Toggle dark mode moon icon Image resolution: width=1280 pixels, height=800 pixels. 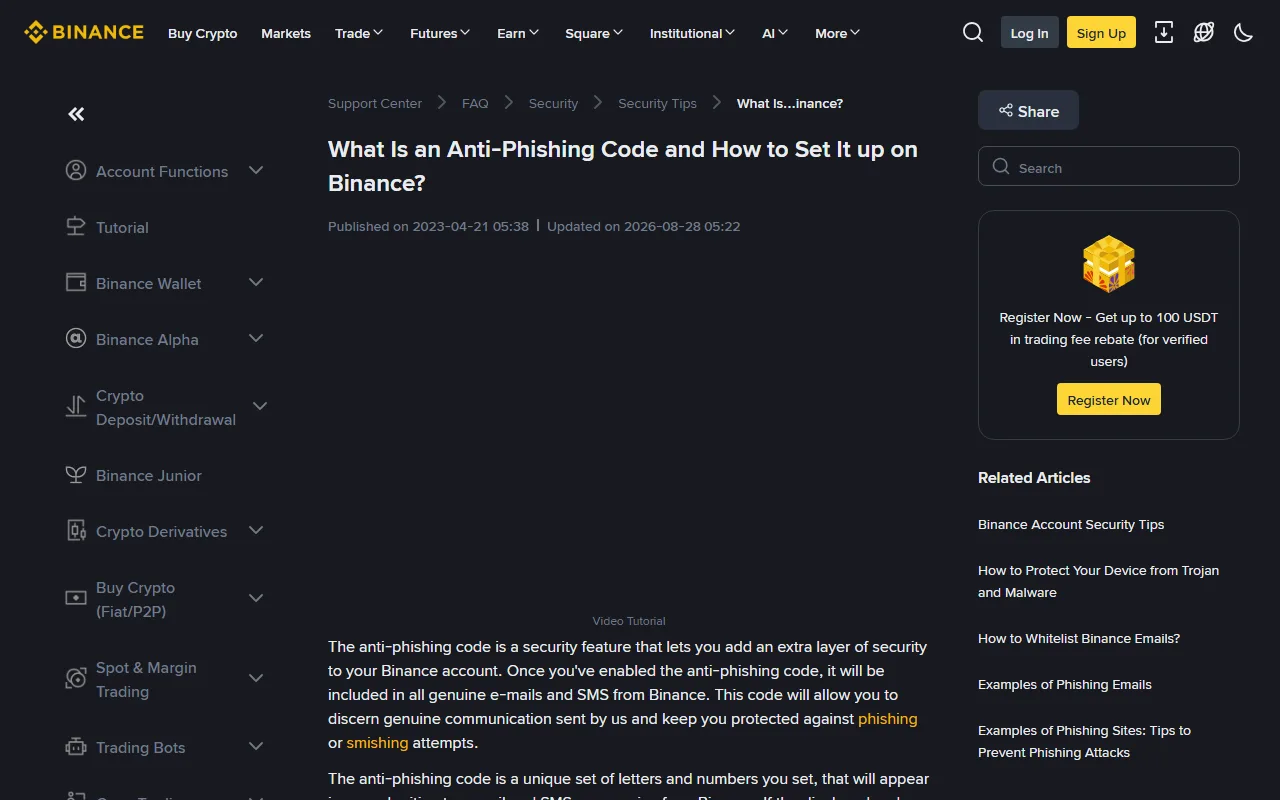click(1244, 32)
